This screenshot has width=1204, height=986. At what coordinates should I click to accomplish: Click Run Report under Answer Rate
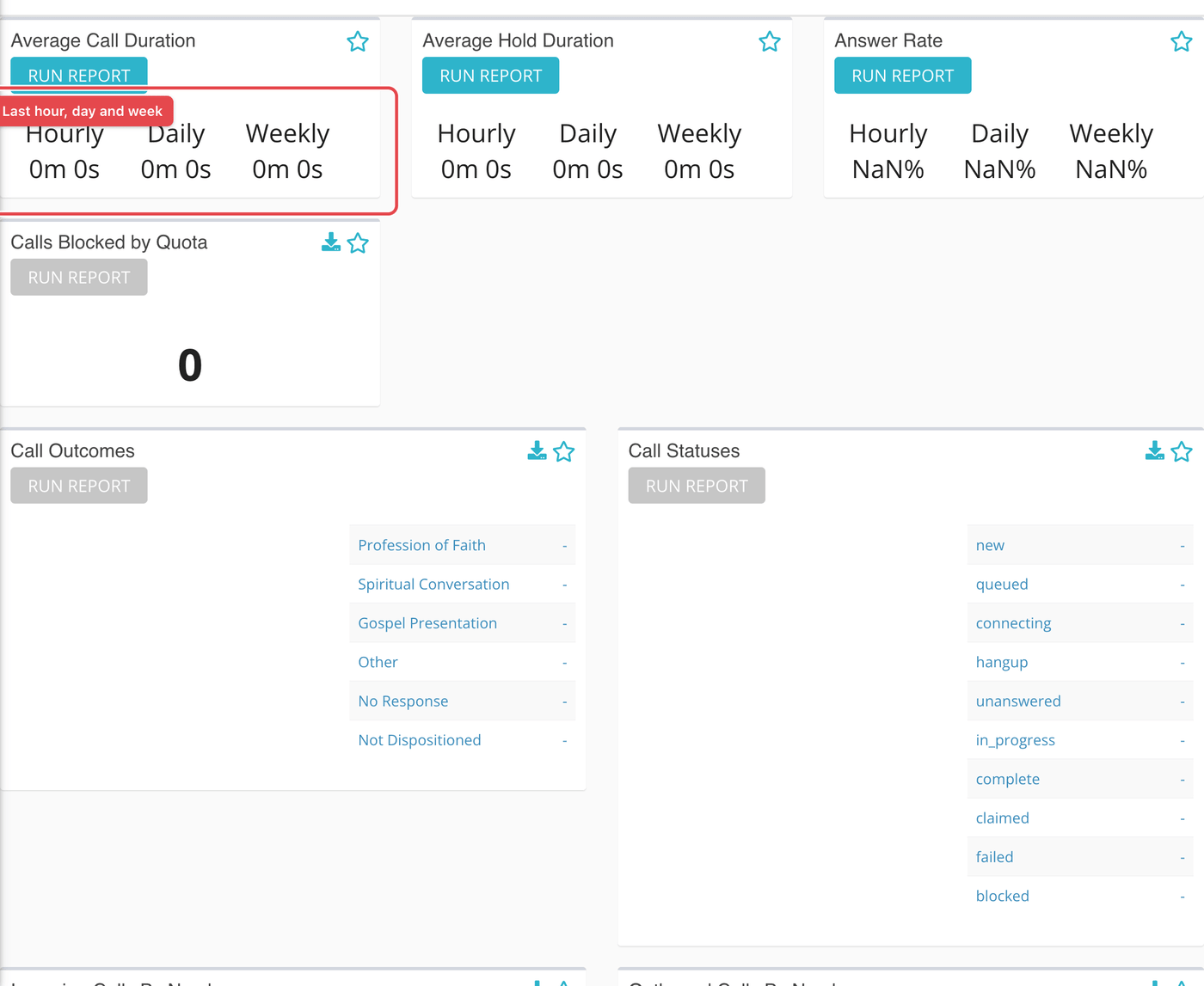(903, 76)
